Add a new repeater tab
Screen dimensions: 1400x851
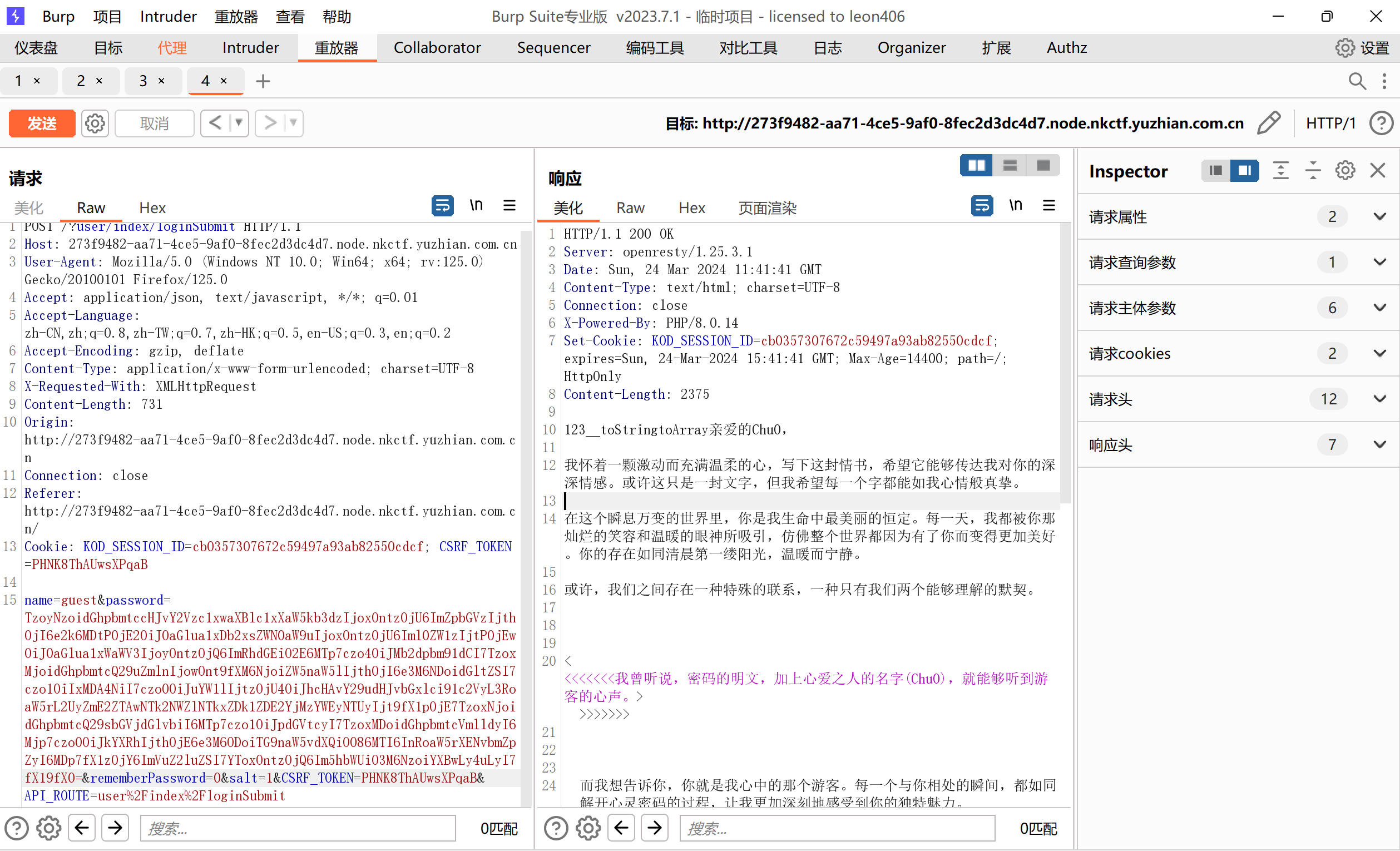point(263,81)
